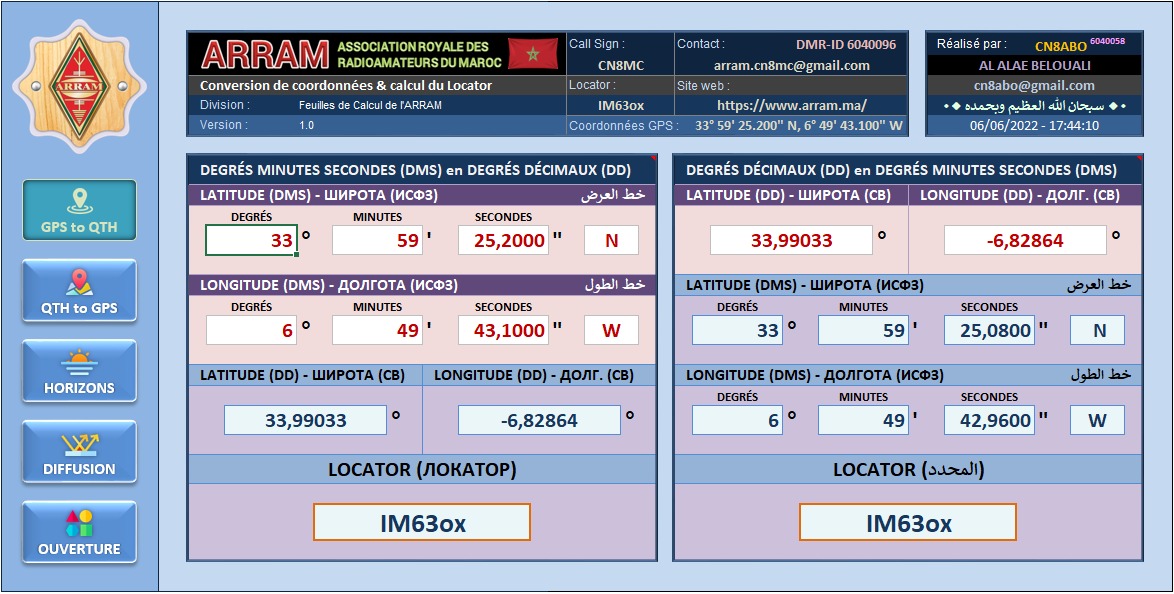
Task: Select the red N hemisphere input cell
Action: point(611,240)
